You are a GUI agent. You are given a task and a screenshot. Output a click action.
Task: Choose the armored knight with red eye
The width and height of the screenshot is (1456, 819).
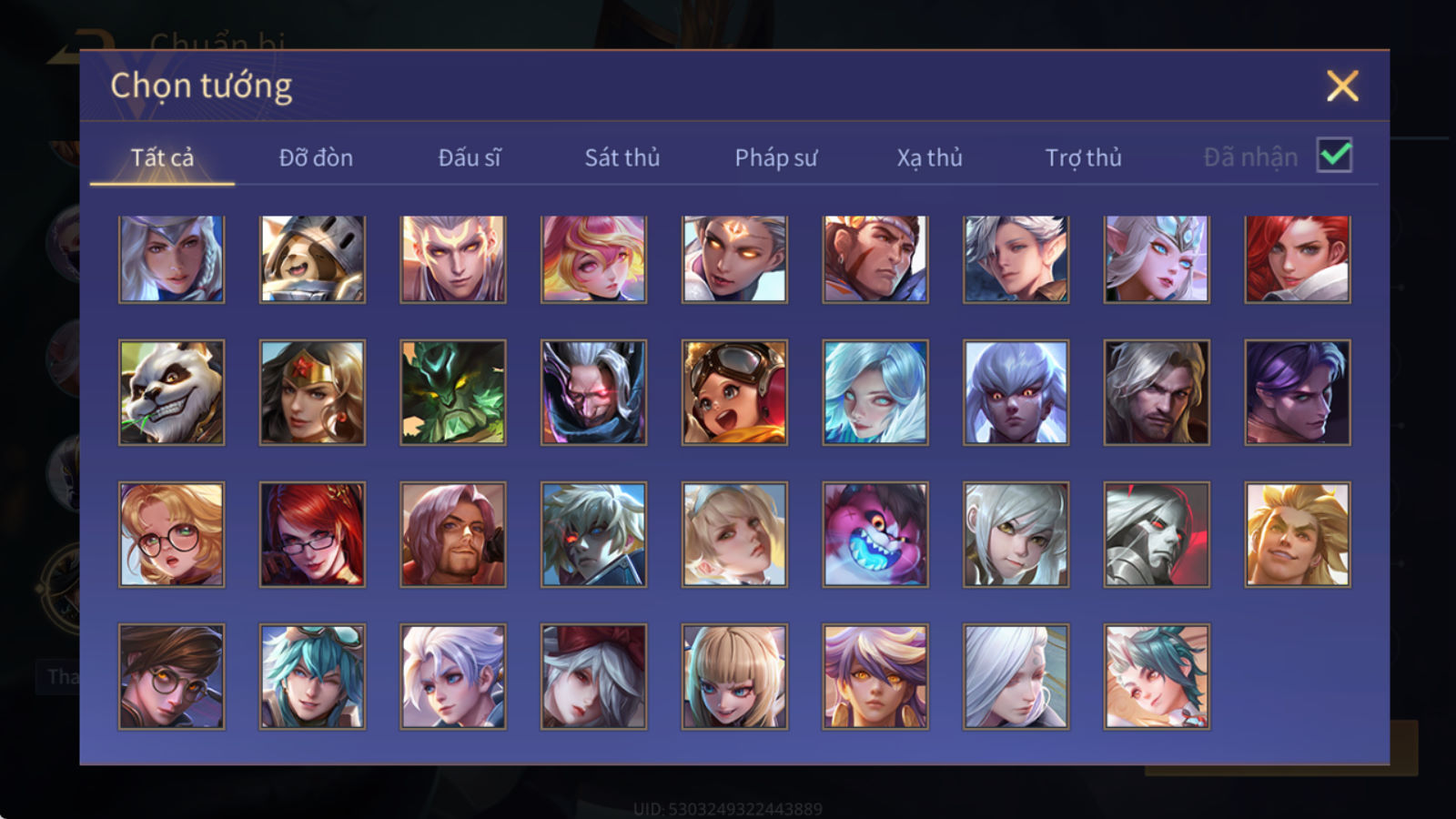point(1157,534)
